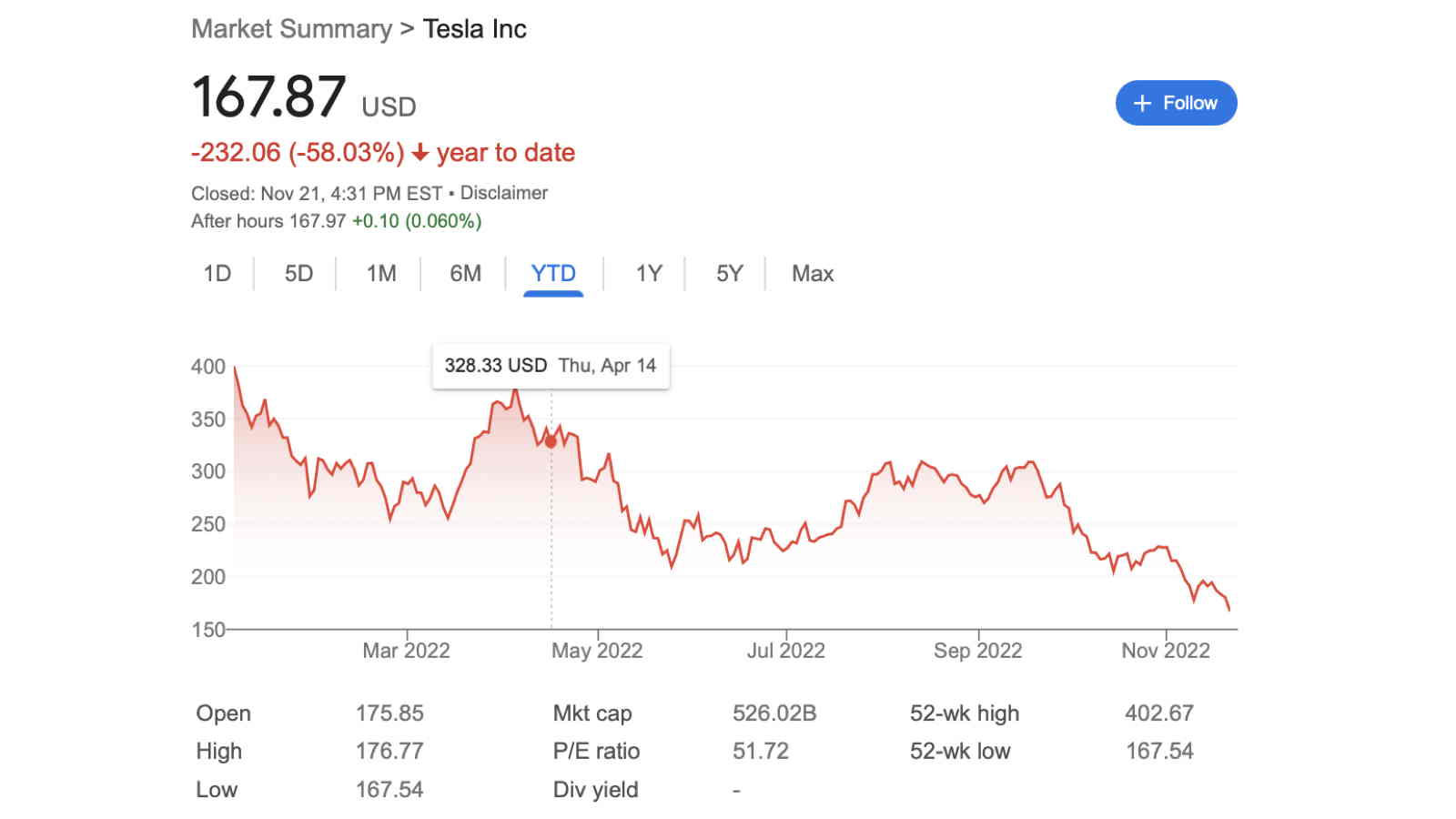Click the Mkt cap label
Viewport: 1456px width, 819px height.
[592, 713]
